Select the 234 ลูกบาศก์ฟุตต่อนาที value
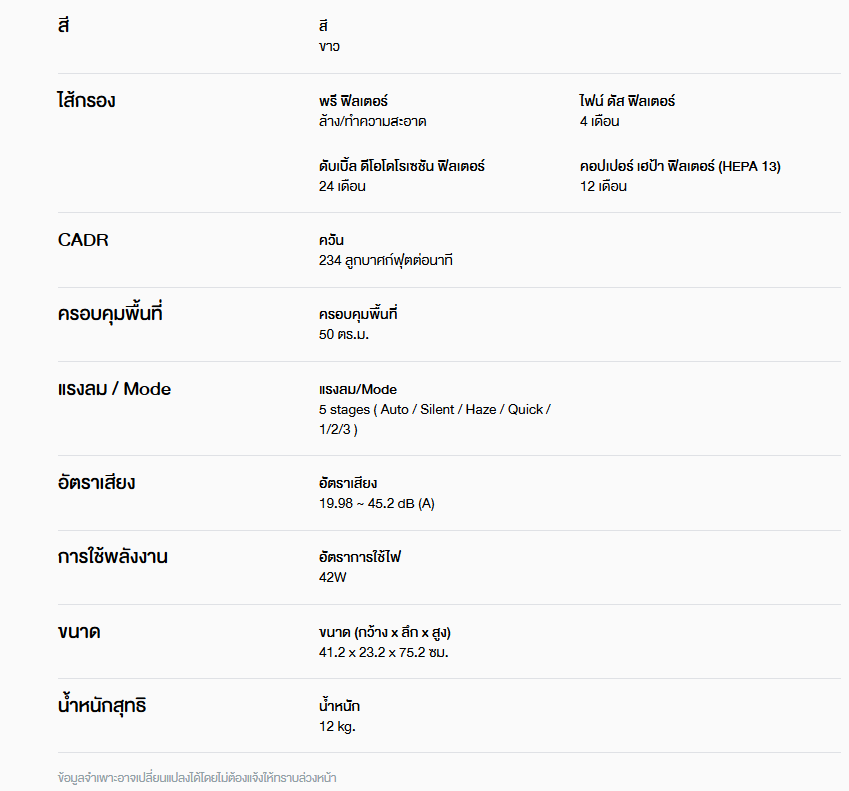Screen dimensions: 849x791 (x=386, y=260)
